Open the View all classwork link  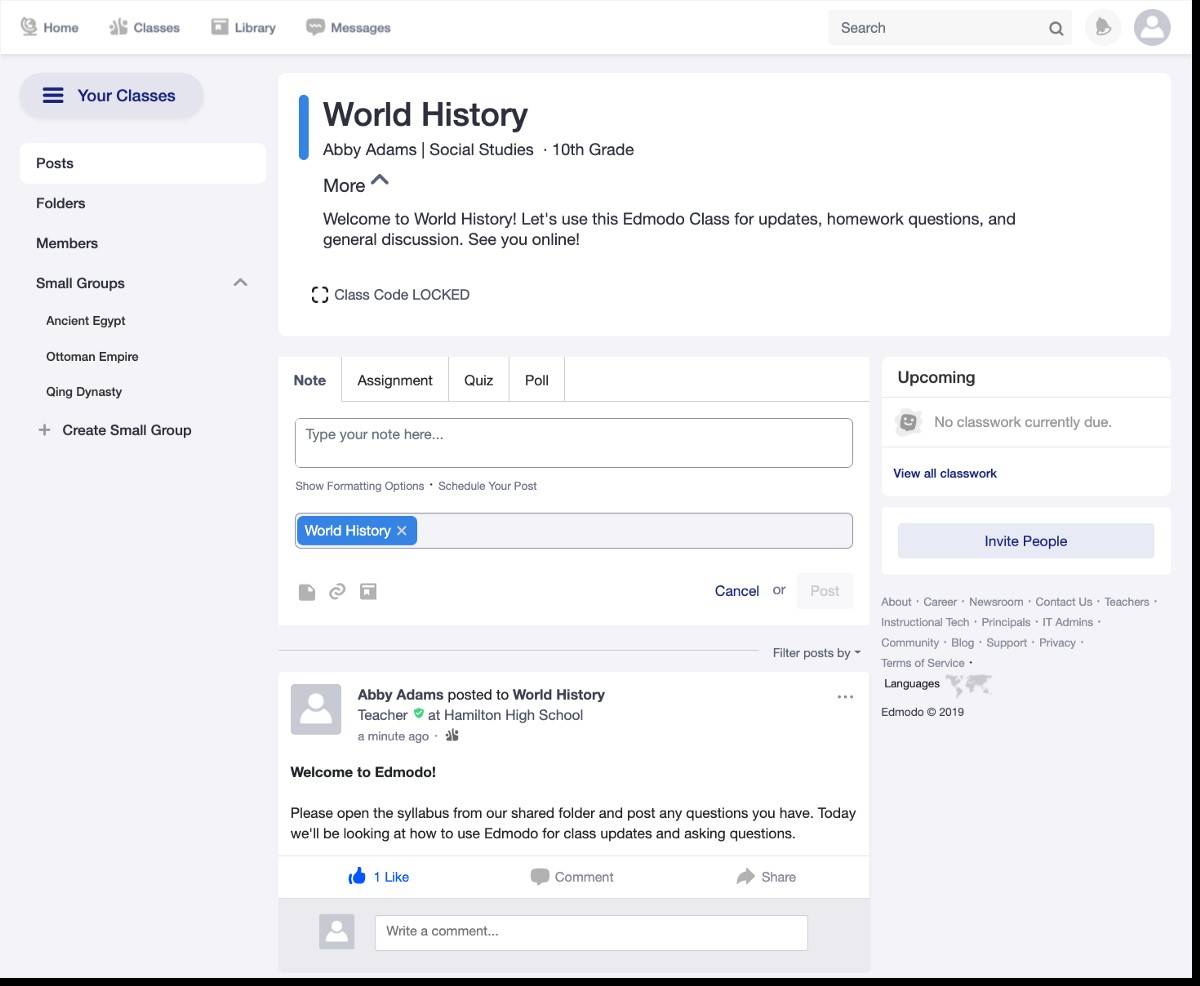[x=944, y=473]
